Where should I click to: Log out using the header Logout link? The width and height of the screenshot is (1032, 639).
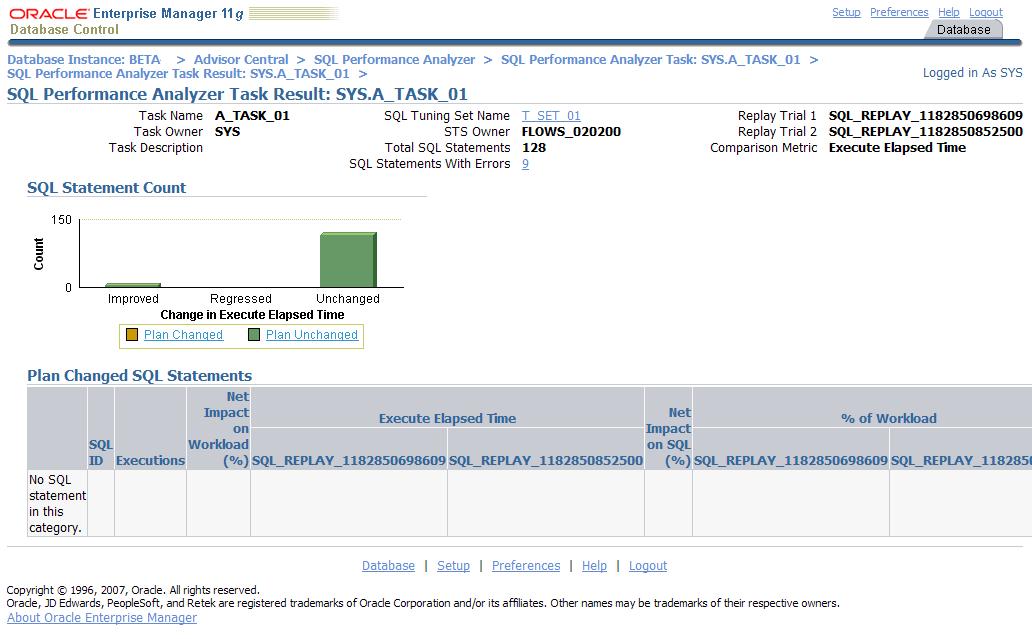coord(986,12)
